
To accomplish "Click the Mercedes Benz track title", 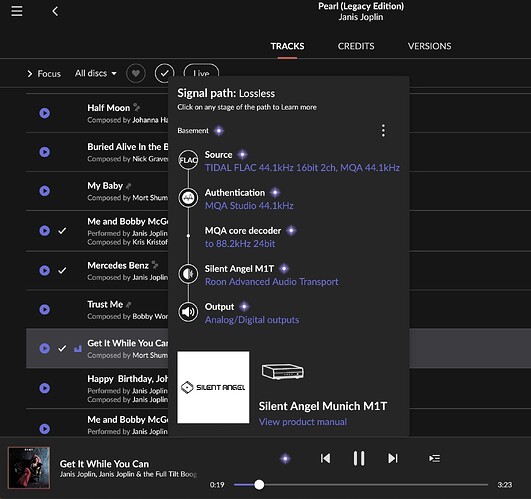I will (x=118, y=265).
